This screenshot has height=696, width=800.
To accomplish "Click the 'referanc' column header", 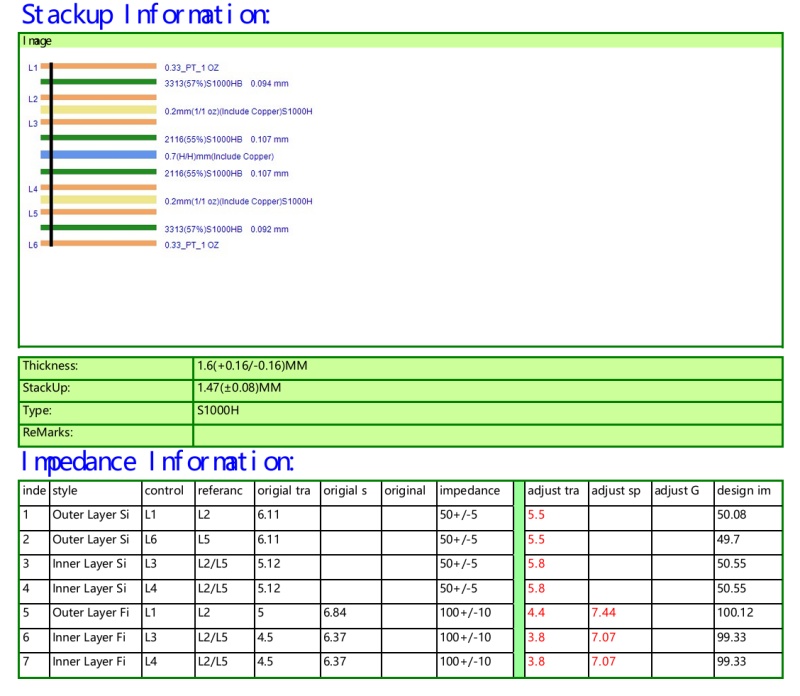I will pyautogui.click(x=223, y=492).
